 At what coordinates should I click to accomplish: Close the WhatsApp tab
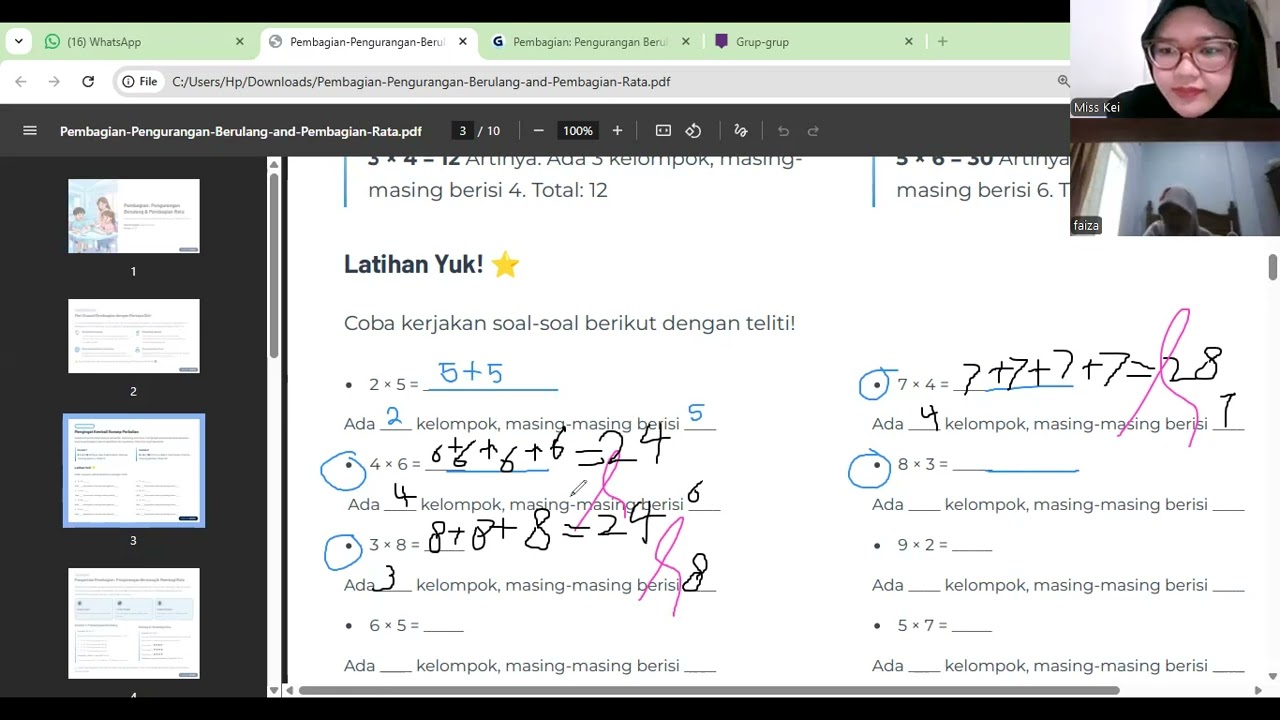pyautogui.click(x=240, y=42)
